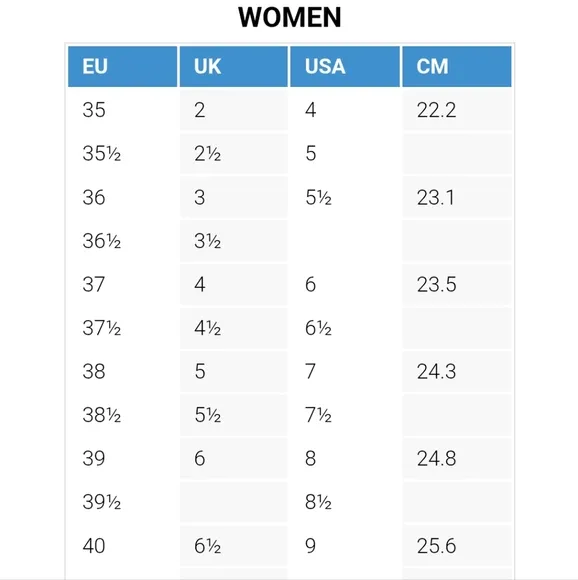Image resolution: width=578 pixels, height=580 pixels.
Task: Select EU size 37 cell
Action: [x=122, y=284]
